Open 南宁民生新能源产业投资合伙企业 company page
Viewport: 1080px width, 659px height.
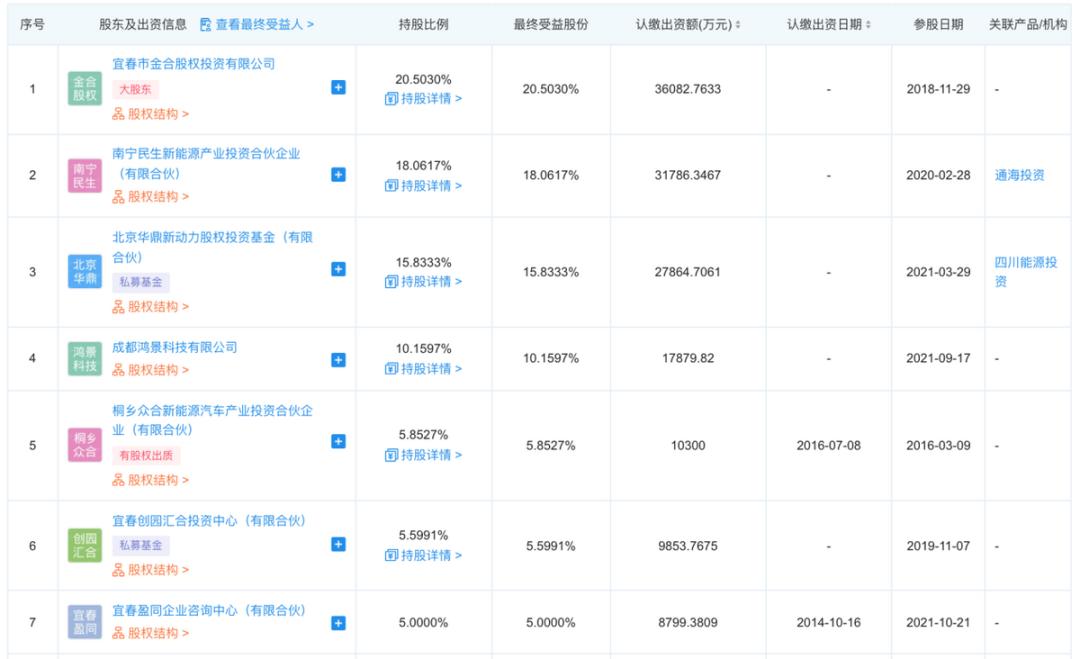[206, 163]
